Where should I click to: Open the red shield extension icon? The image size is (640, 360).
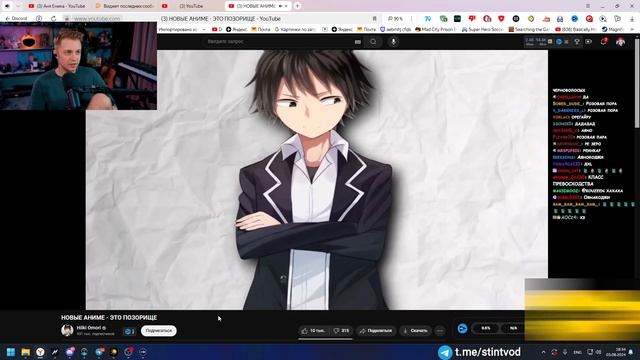501,19
